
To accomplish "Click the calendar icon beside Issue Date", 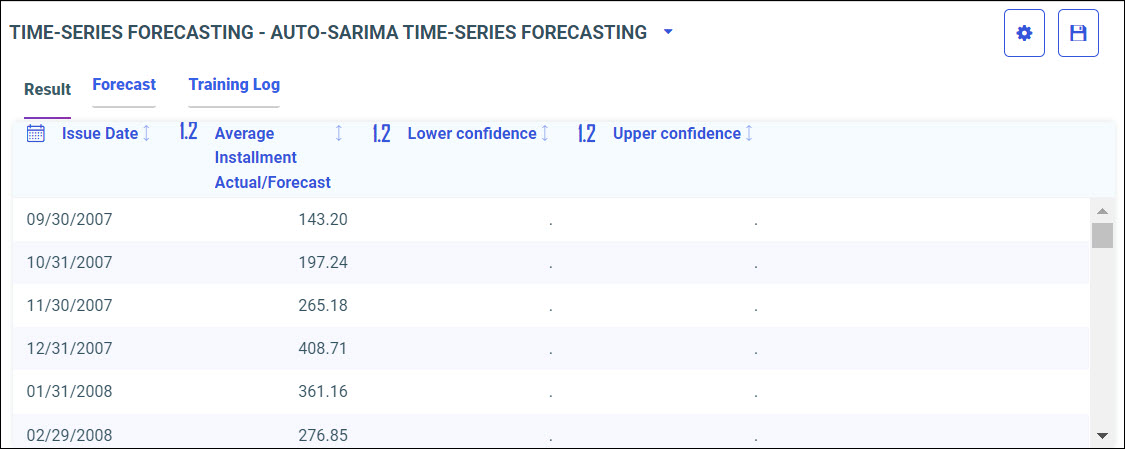I will tap(35, 133).
